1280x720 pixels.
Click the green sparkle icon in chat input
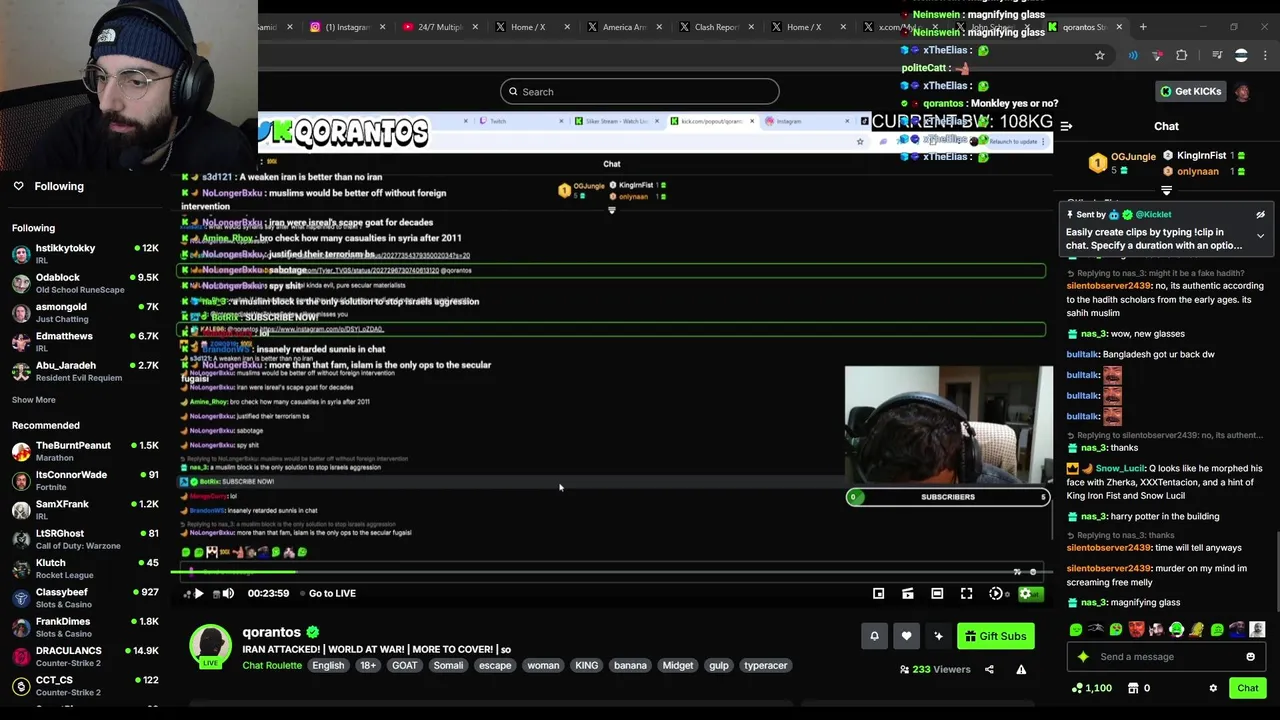coord(1083,657)
